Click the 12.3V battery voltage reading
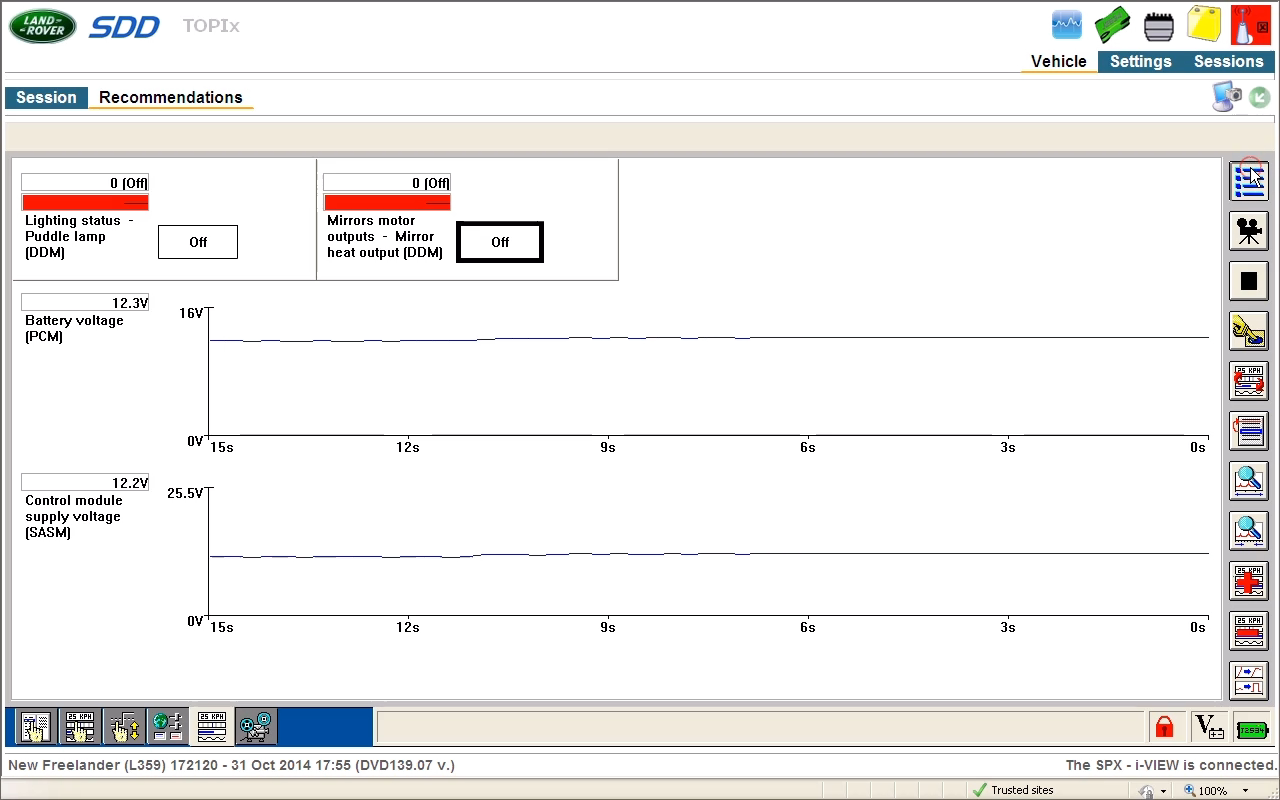 pos(85,303)
